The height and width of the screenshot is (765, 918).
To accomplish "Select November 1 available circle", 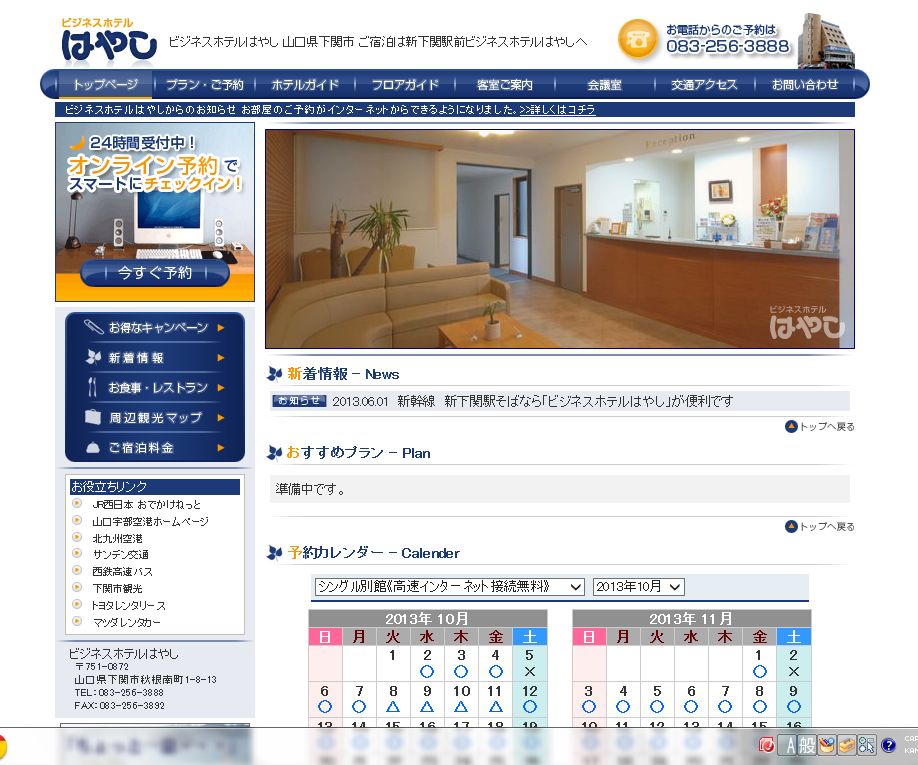I will point(759,671).
